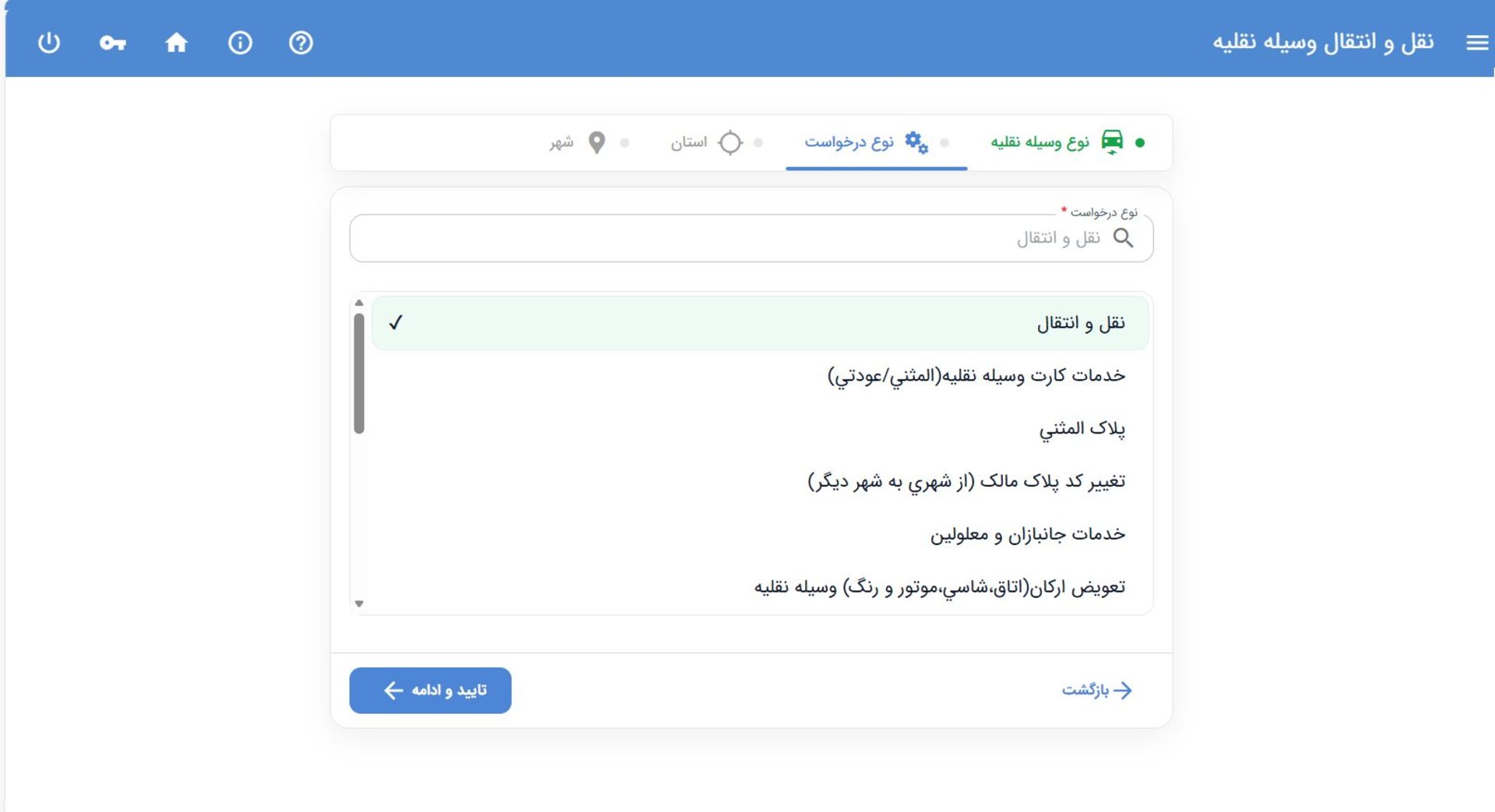Click the green car icon on نوع وسیله نقلیه step
The image size is (1495, 812).
pos(1112,141)
